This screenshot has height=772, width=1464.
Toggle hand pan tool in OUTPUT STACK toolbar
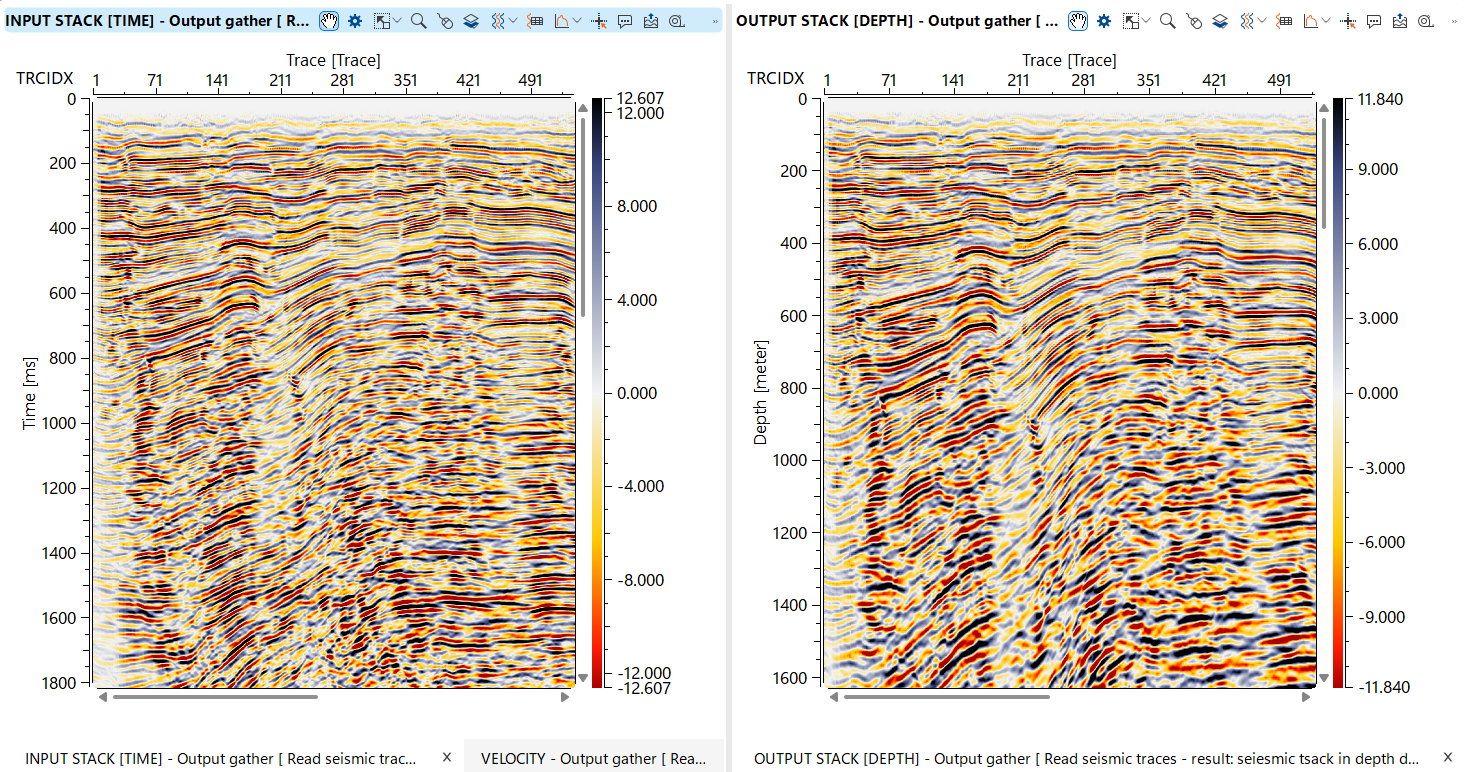(x=1077, y=20)
